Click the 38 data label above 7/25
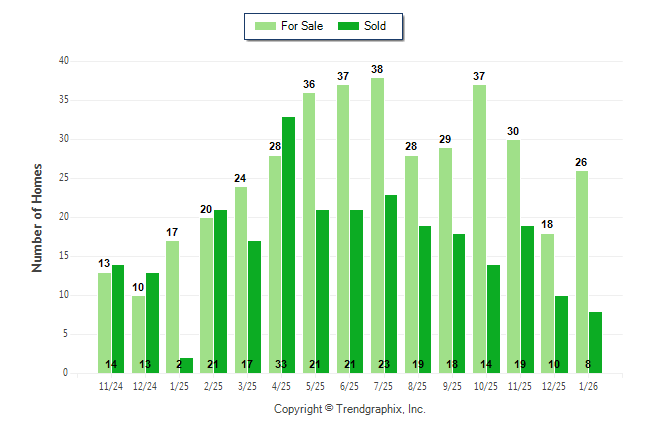 click(x=378, y=70)
